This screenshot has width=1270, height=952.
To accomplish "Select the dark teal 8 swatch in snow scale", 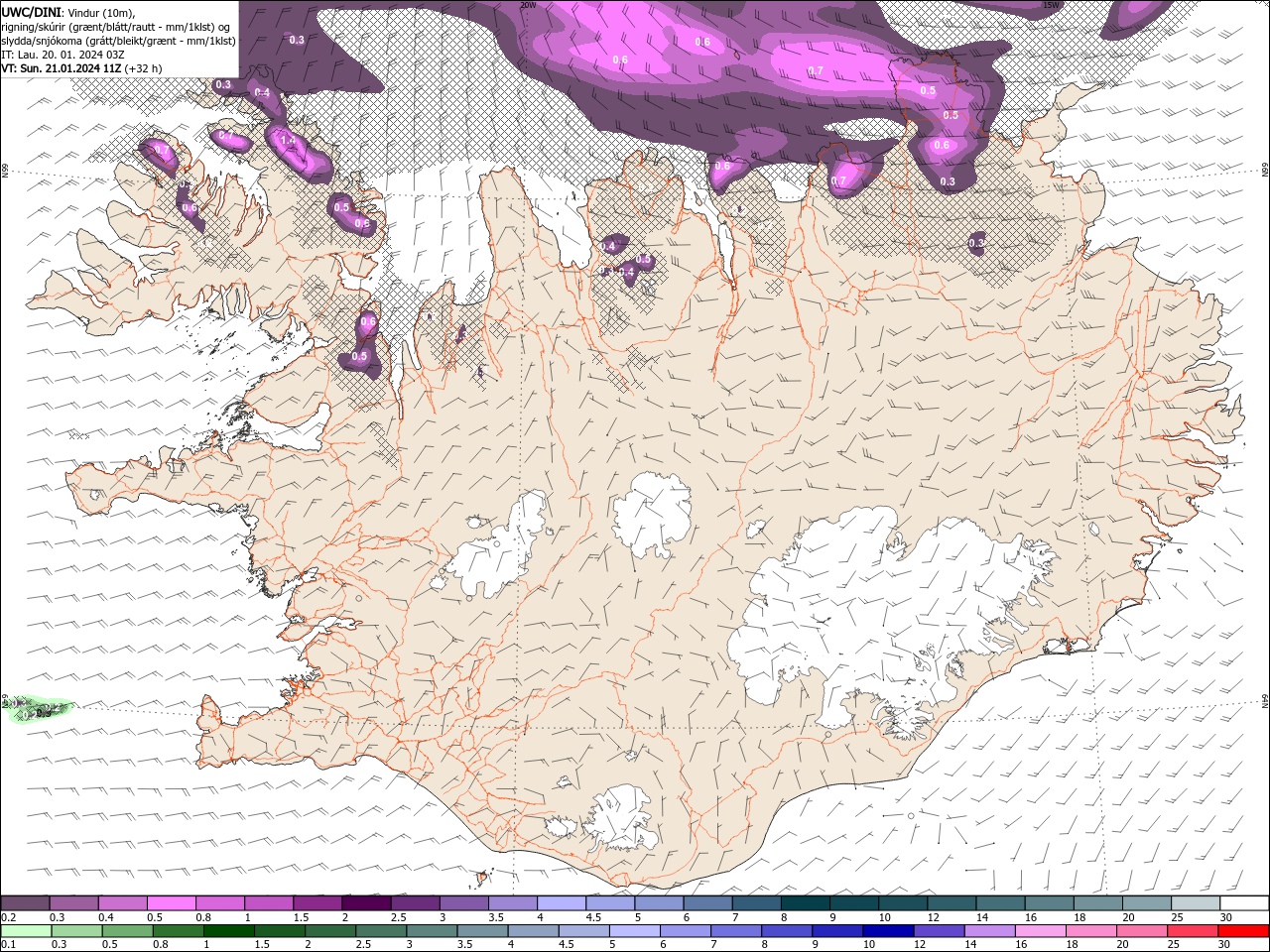I will tap(805, 903).
